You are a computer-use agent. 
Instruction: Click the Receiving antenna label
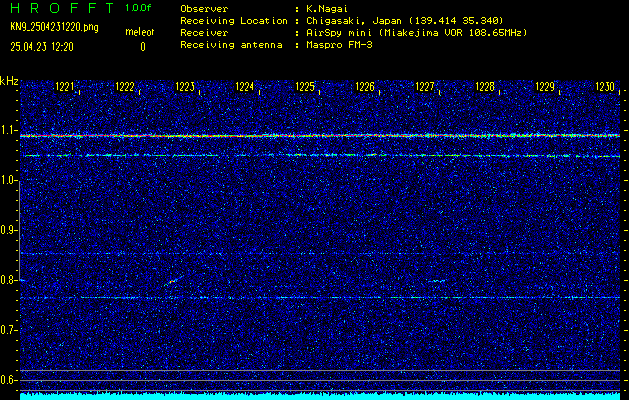pyautogui.click(x=231, y=45)
